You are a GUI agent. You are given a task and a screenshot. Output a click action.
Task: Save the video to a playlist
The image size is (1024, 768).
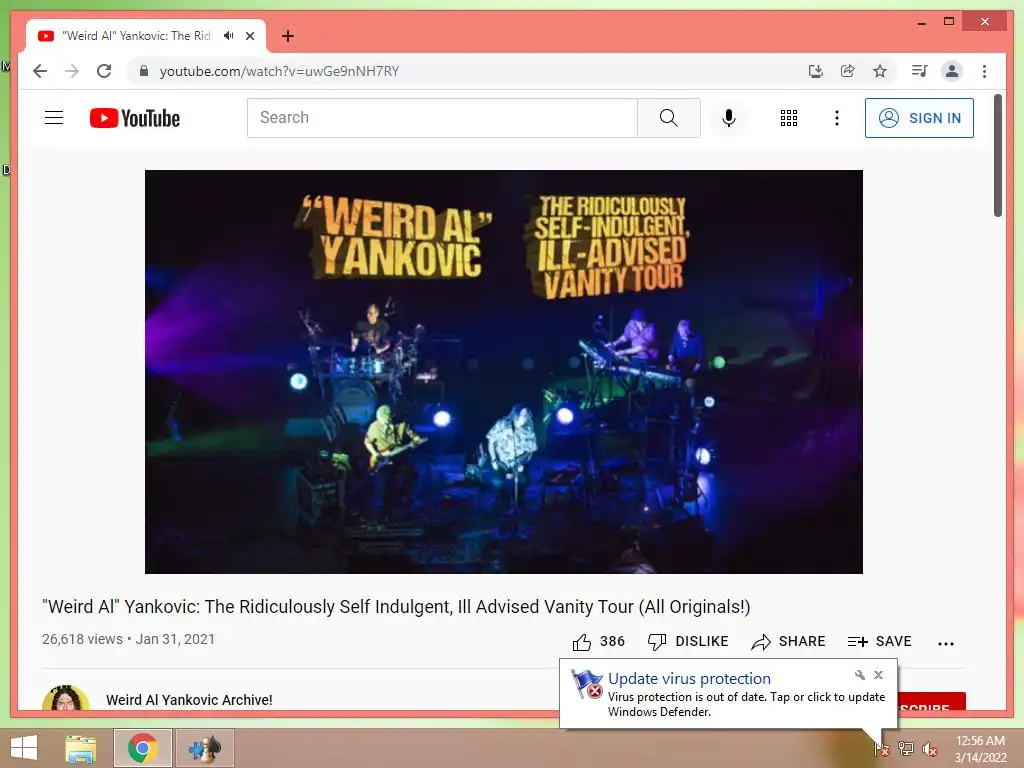879,642
